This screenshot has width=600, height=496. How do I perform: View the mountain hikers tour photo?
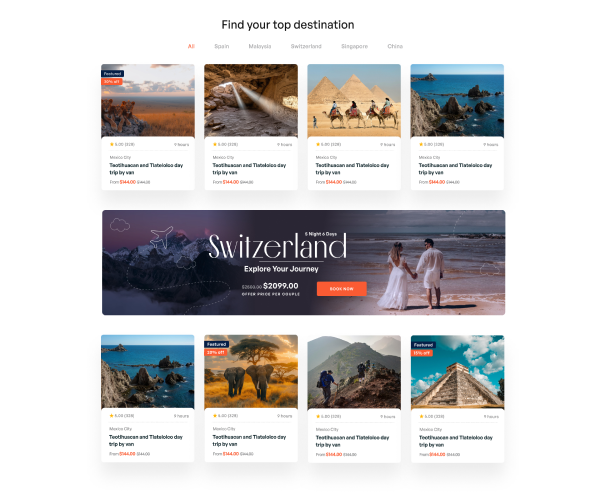pyautogui.click(x=354, y=372)
